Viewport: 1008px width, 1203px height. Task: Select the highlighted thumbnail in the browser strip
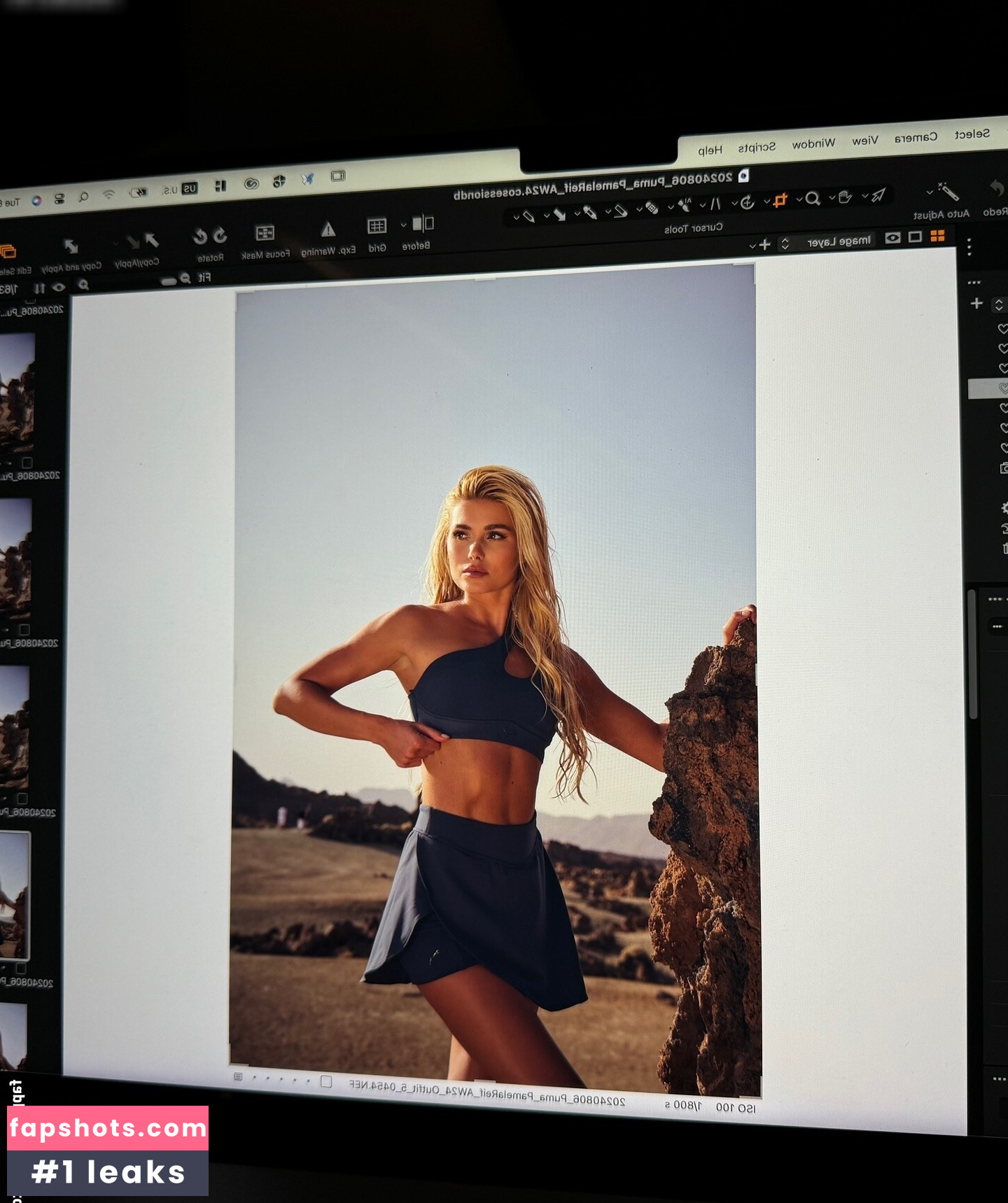click(15, 895)
